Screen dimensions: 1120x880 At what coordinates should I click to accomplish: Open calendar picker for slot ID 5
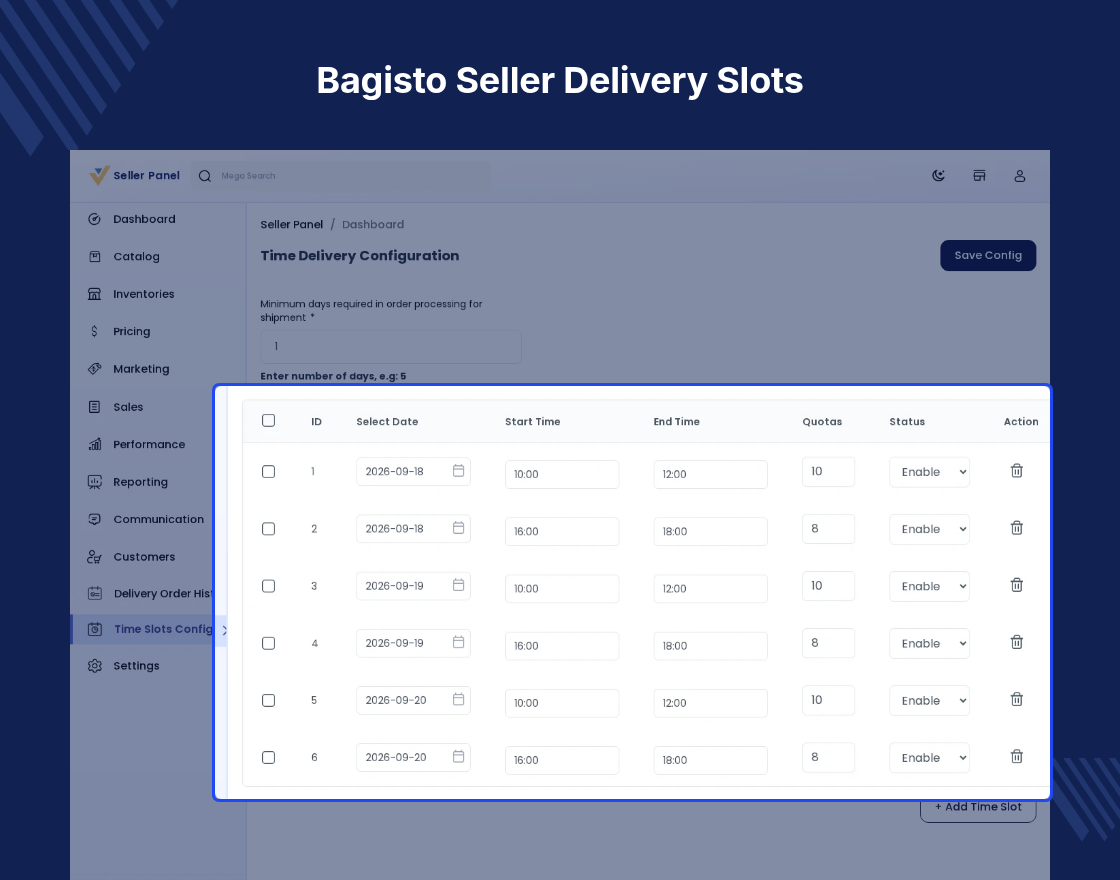(x=459, y=699)
